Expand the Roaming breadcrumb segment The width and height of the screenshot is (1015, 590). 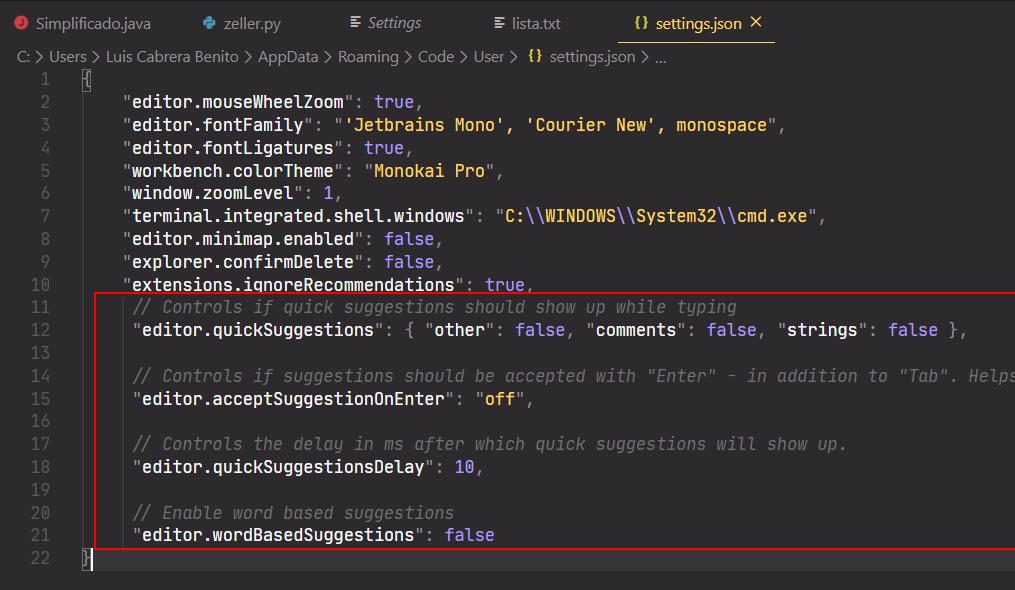367,57
